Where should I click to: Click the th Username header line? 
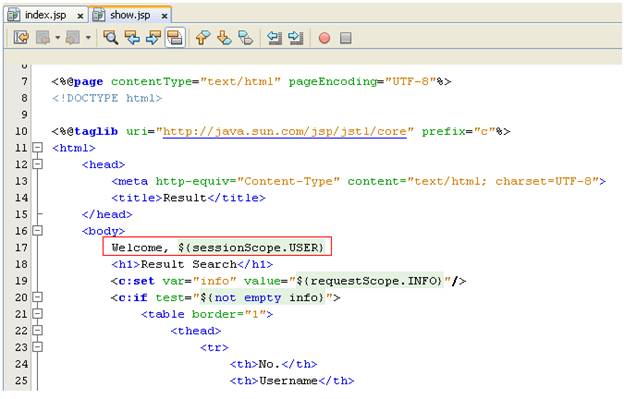[292, 381]
